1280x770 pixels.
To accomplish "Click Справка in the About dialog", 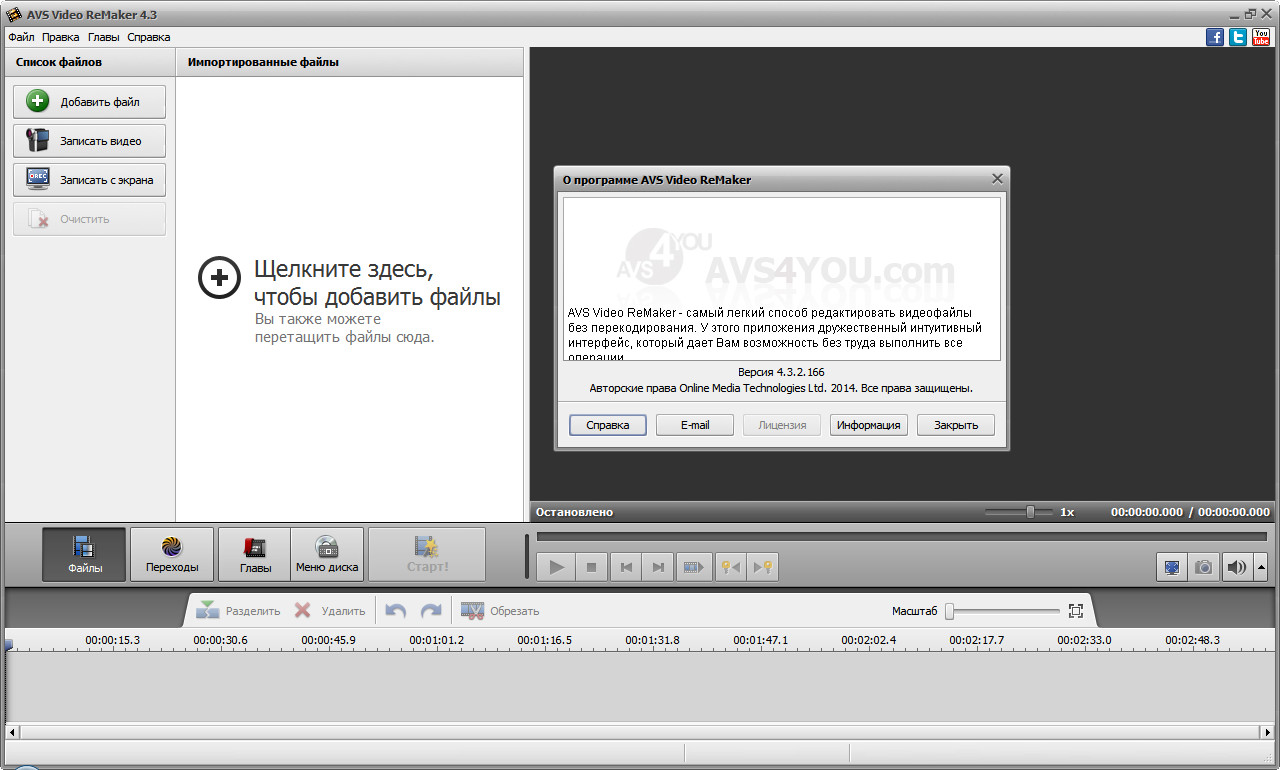I will tap(608, 425).
